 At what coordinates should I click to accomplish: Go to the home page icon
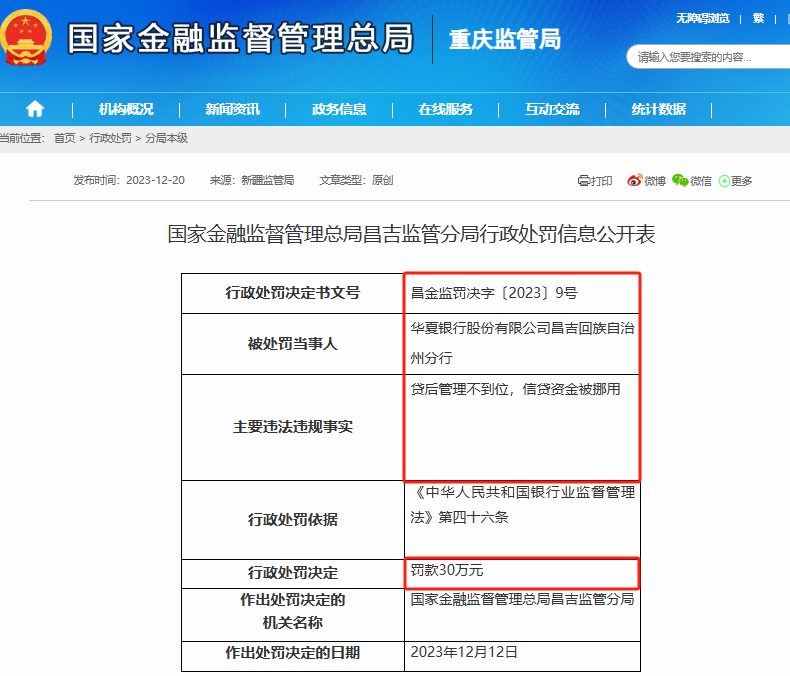coord(35,109)
